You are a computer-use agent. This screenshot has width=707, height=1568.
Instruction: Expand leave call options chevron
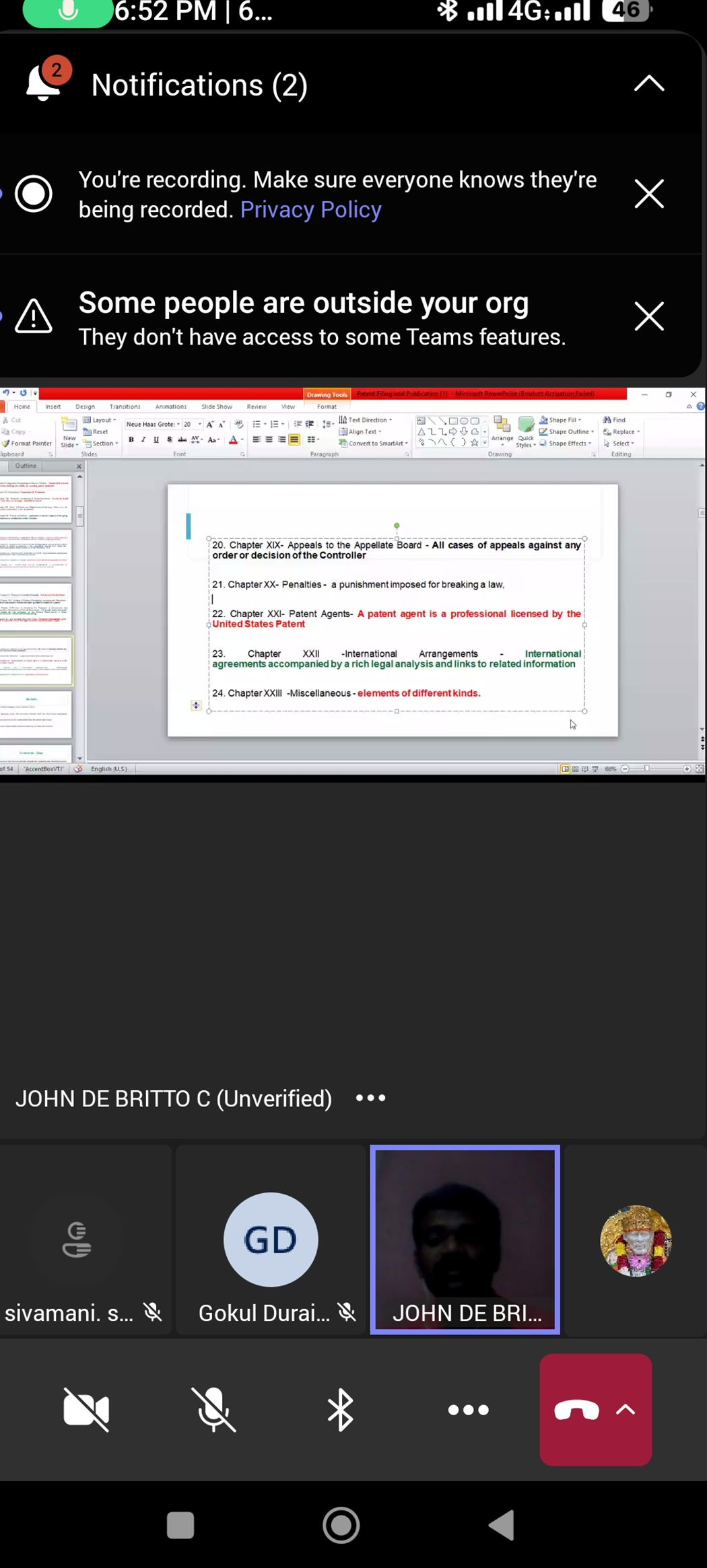click(x=626, y=1409)
